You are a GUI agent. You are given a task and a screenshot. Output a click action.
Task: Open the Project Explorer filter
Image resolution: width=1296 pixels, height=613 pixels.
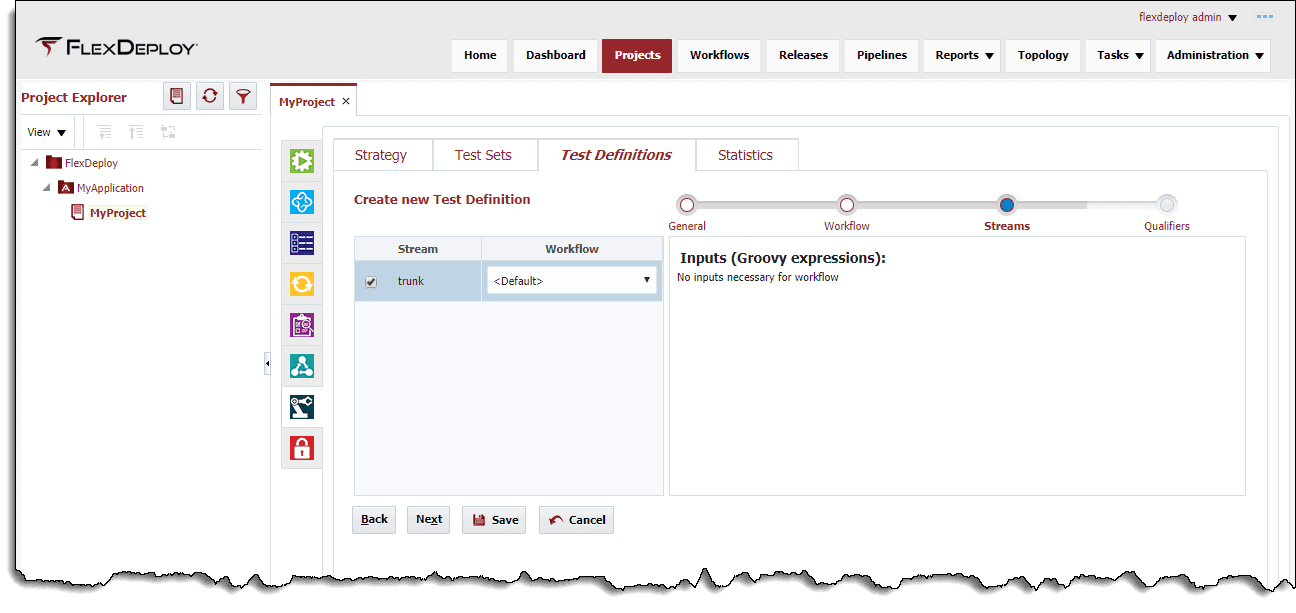coord(243,96)
